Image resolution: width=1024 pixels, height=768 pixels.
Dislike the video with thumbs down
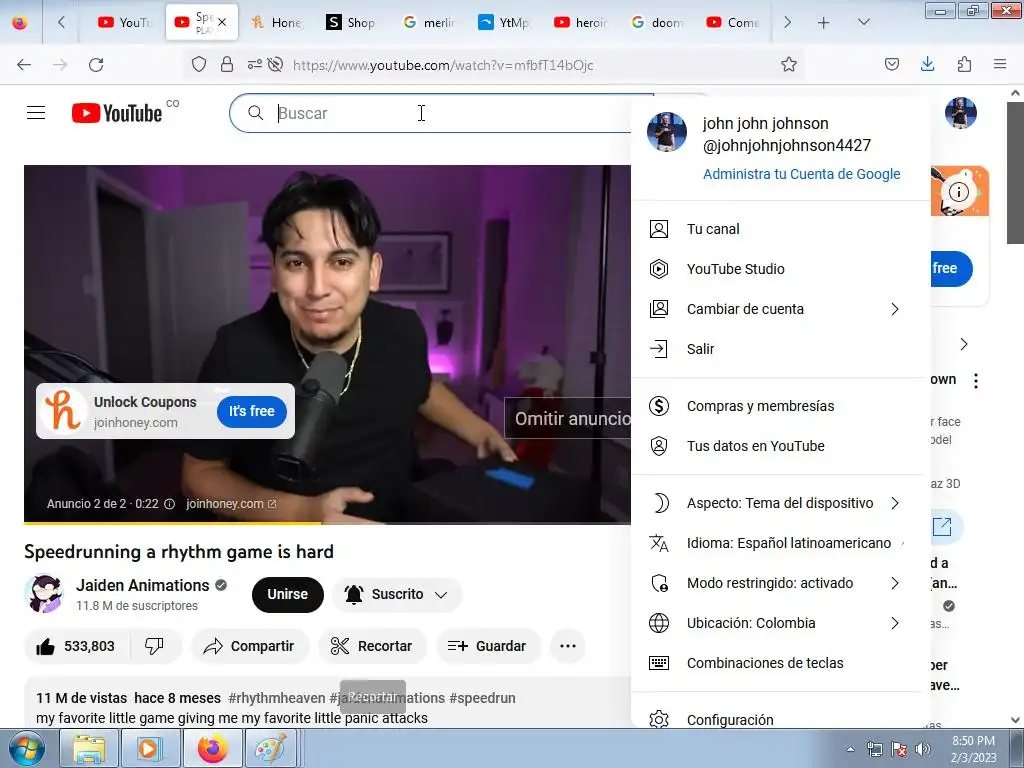tap(155, 646)
